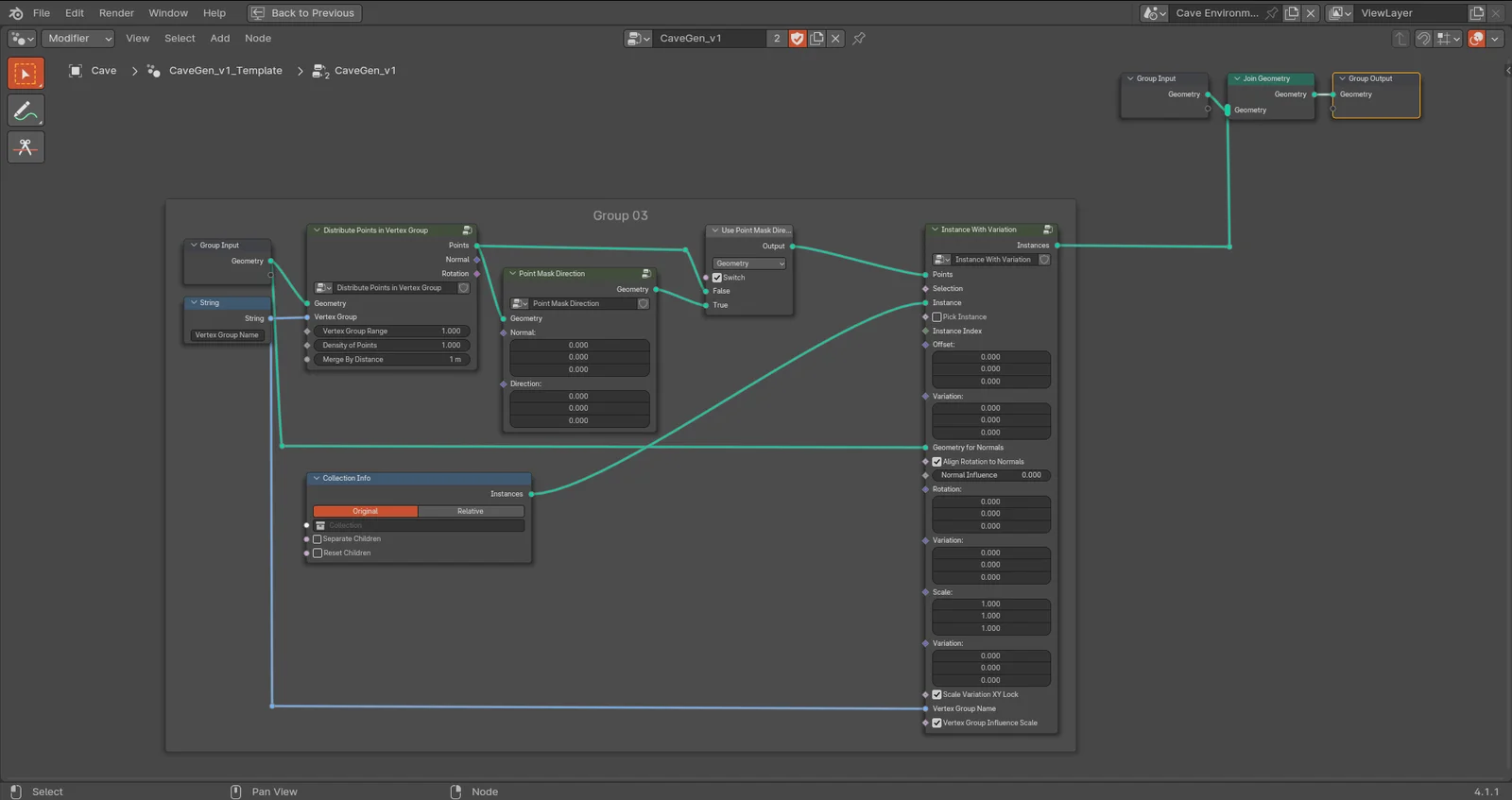Toggle the node editor overlays button
Image resolution: width=1512 pixels, height=800 pixels.
point(1476,39)
